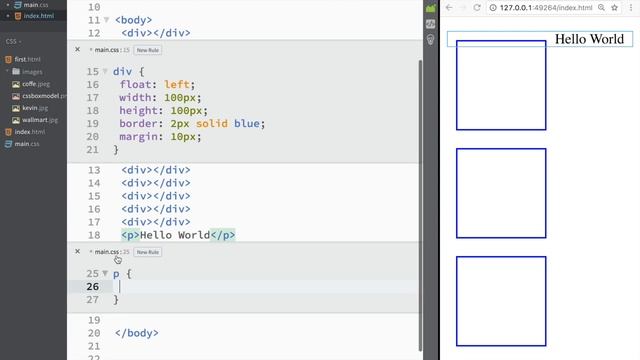Click the editor's vertical scrollbar

[420, 205]
